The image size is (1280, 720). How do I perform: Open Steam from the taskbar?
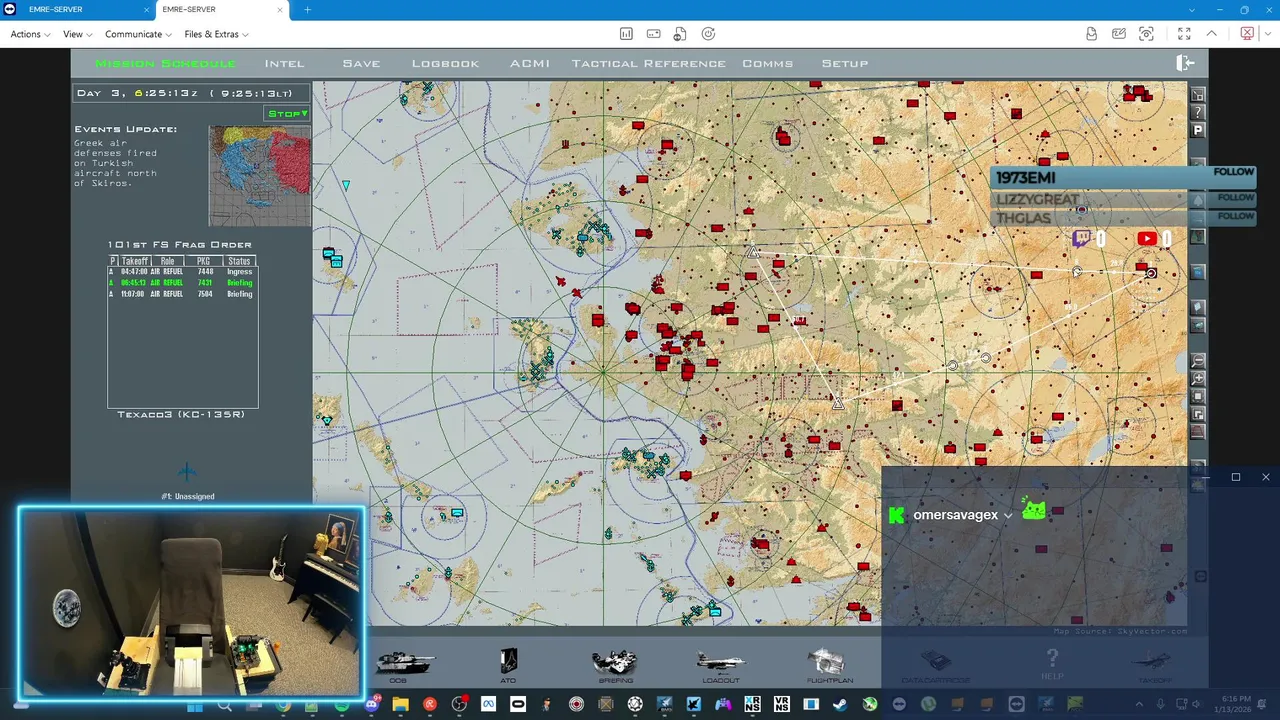pos(840,704)
